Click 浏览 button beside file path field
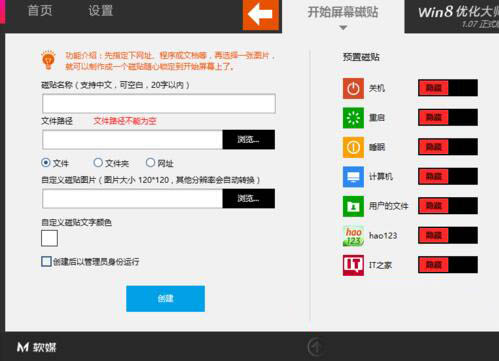The width and height of the screenshot is (499, 361). click(x=249, y=139)
